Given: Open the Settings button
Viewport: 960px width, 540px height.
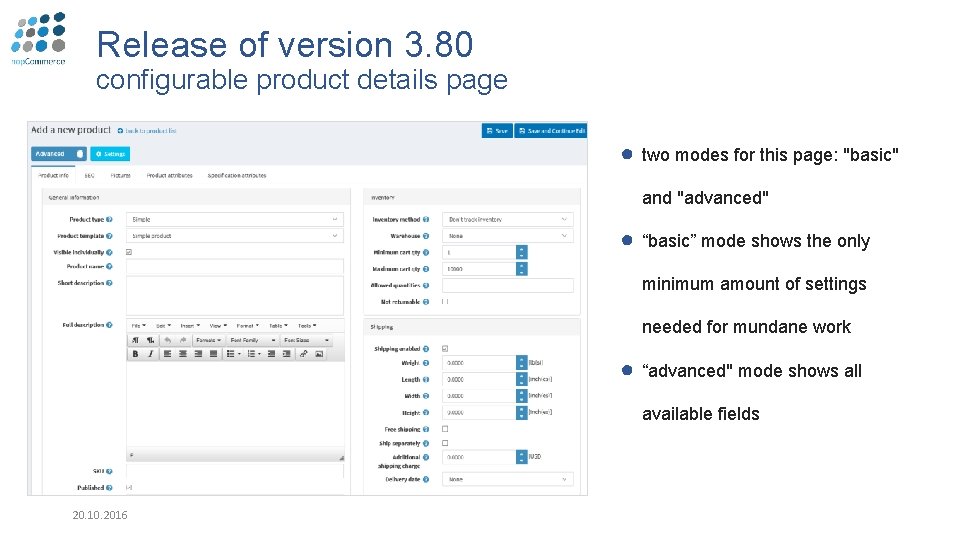Looking at the screenshot, I should coord(110,154).
